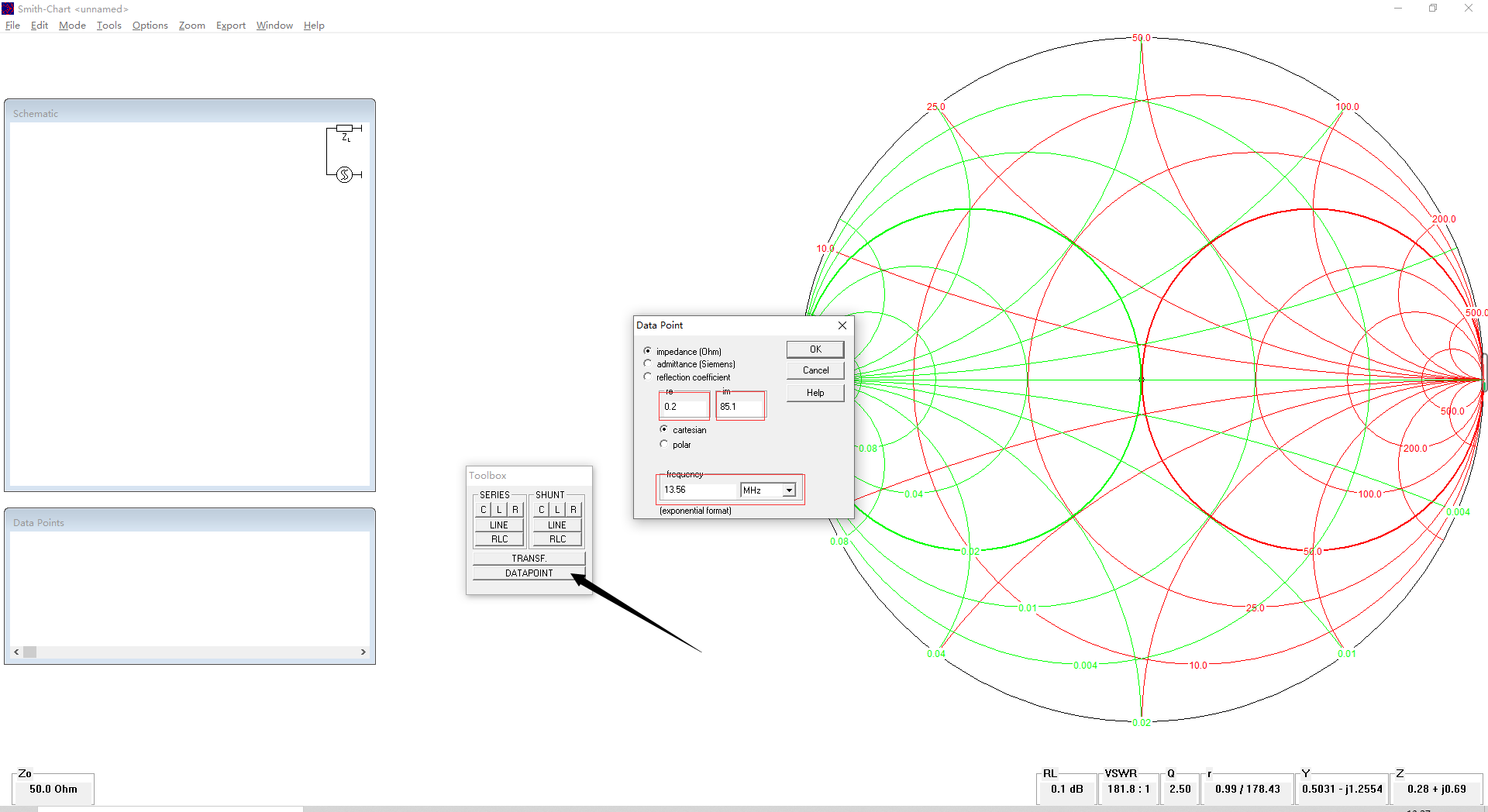
Task: Cancel the Data Point dialog
Action: [x=815, y=370]
